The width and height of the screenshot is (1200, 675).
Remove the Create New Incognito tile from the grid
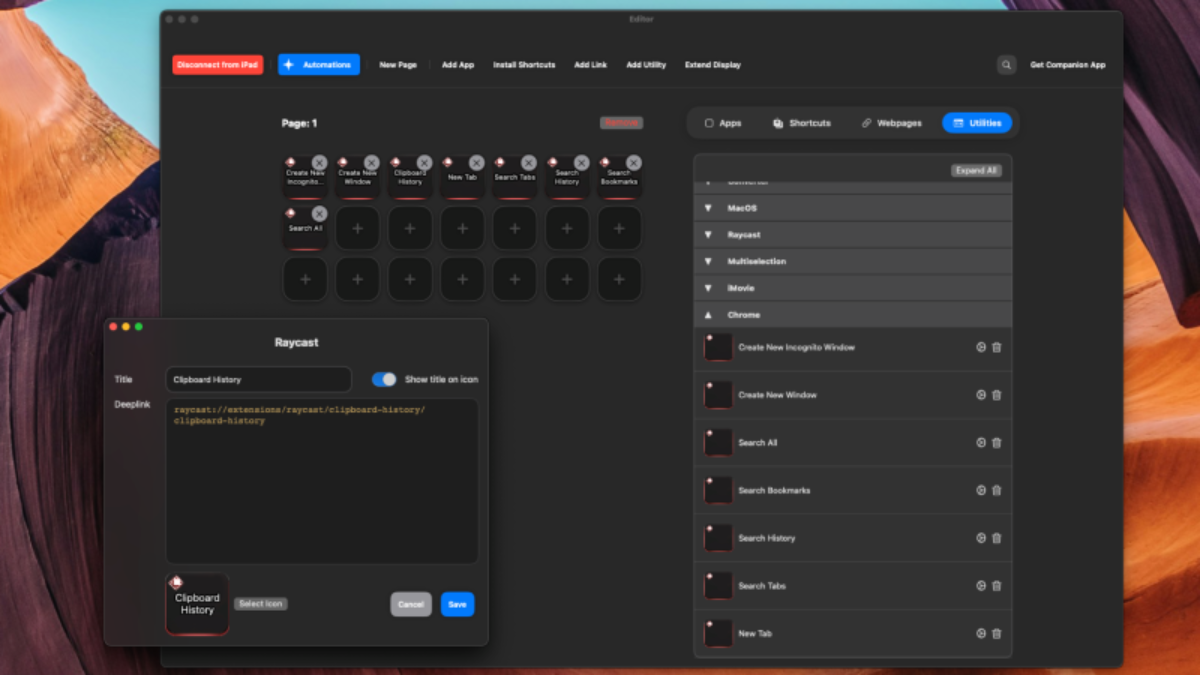point(319,162)
